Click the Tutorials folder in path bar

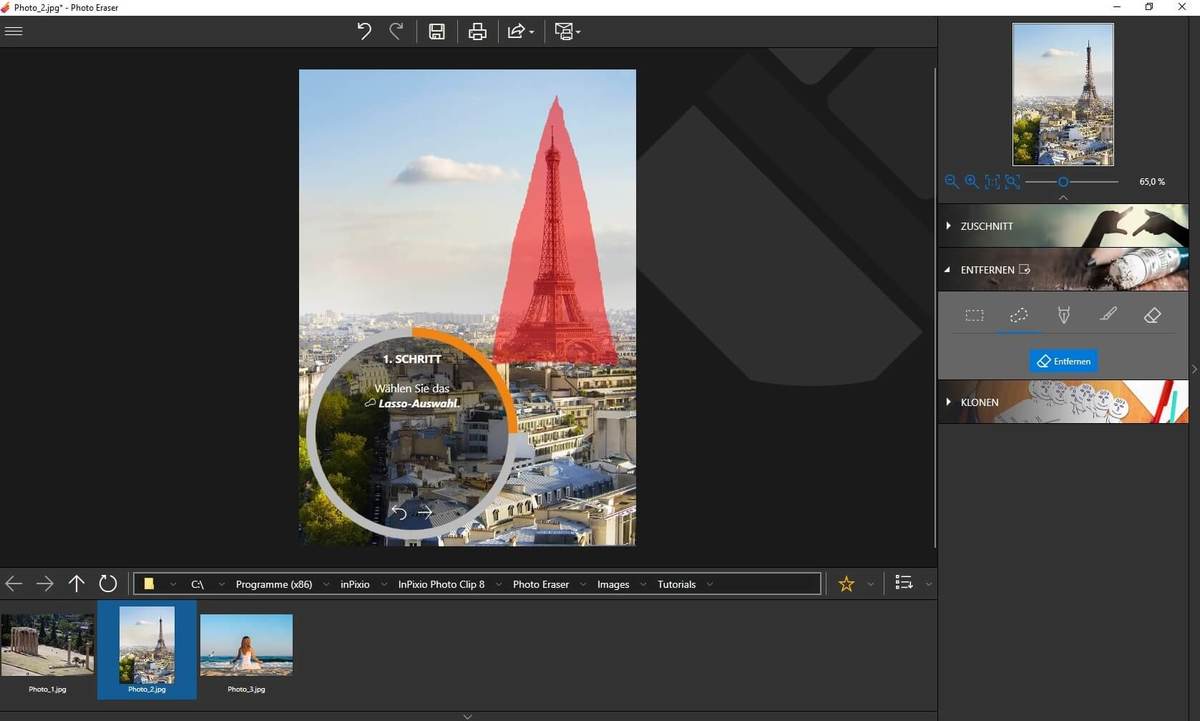676,584
